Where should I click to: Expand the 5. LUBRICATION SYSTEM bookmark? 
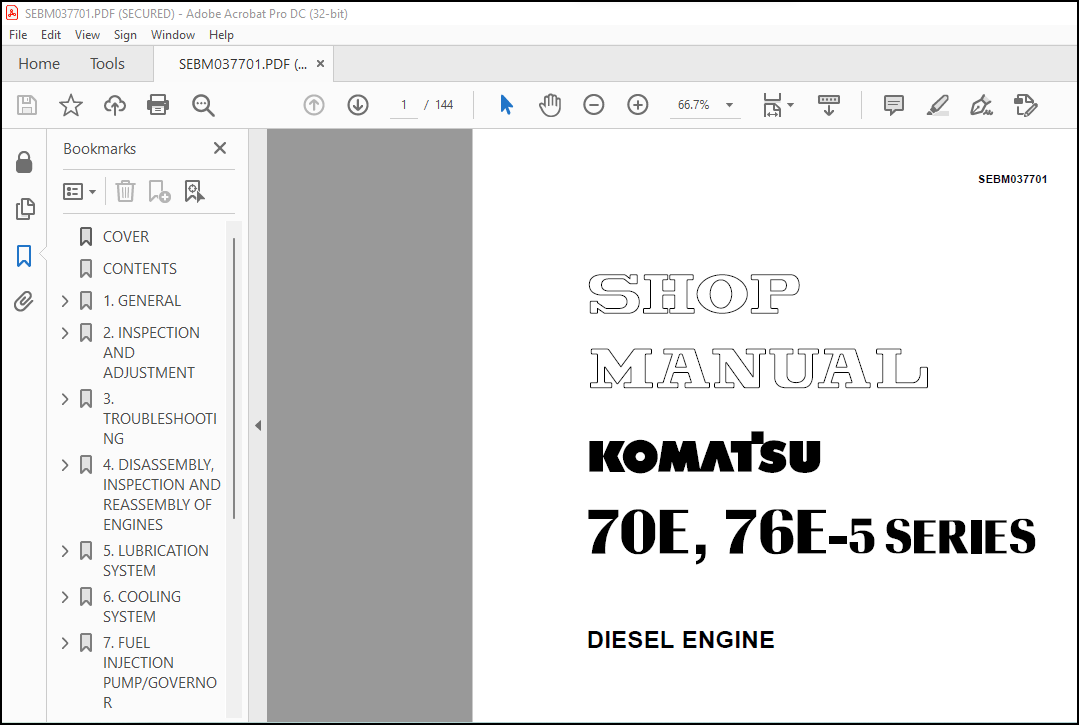coord(65,551)
